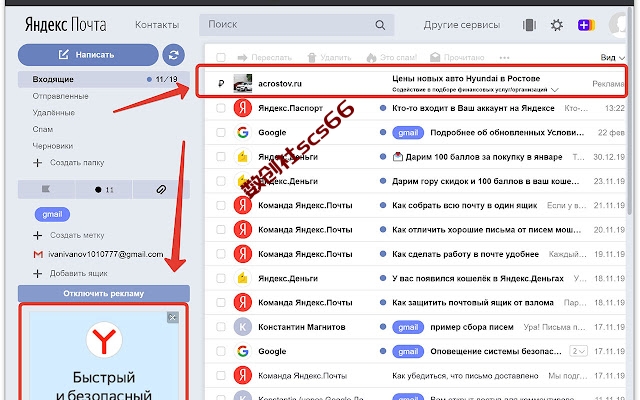Toggle unread dot on Кто-то входит message
Image resolution: width=640 pixels, height=400 pixels.
(x=383, y=108)
